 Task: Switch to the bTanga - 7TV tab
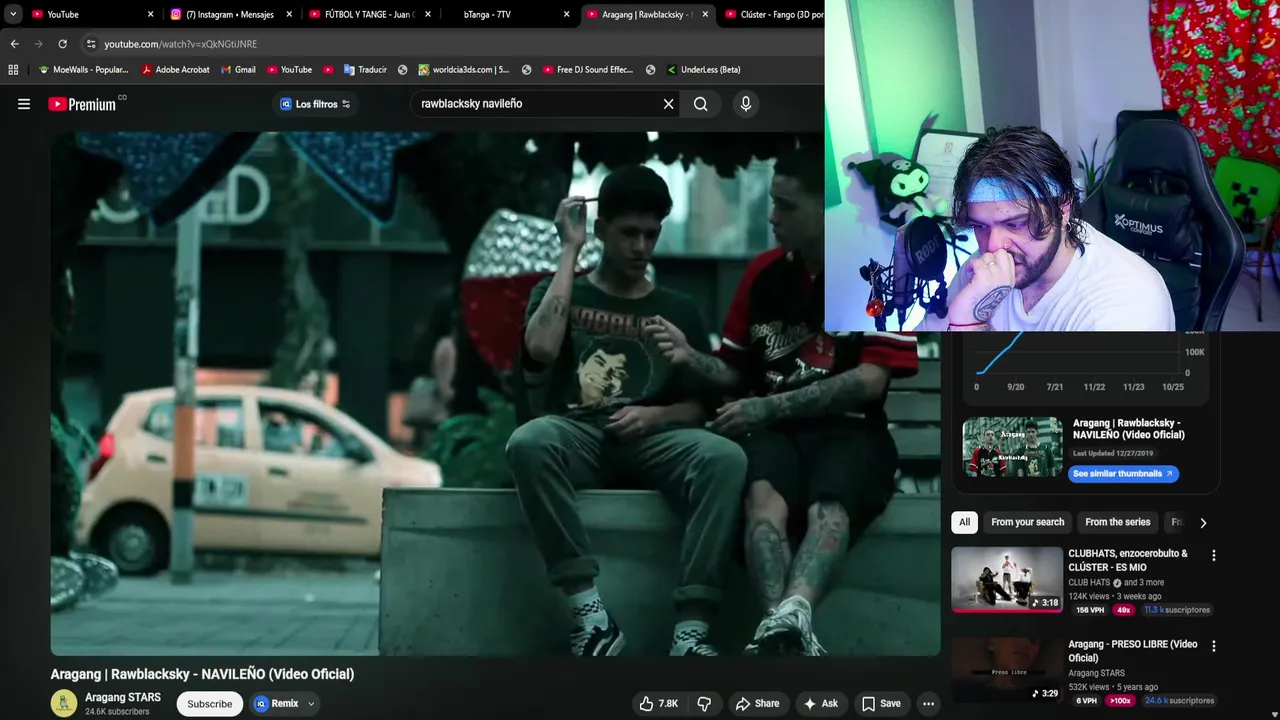tap(507, 14)
